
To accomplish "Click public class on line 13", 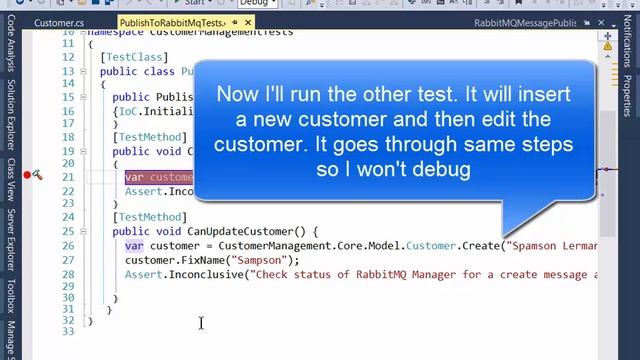I will coord(137,71).
